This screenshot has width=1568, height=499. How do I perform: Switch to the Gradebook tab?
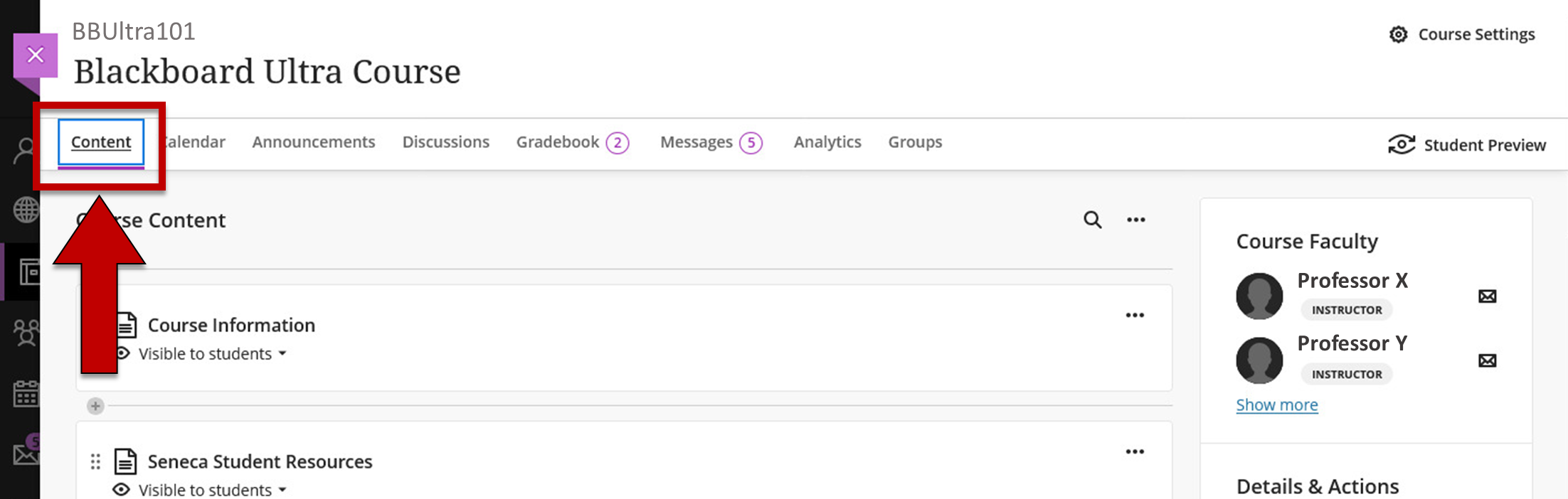[558, 142]
